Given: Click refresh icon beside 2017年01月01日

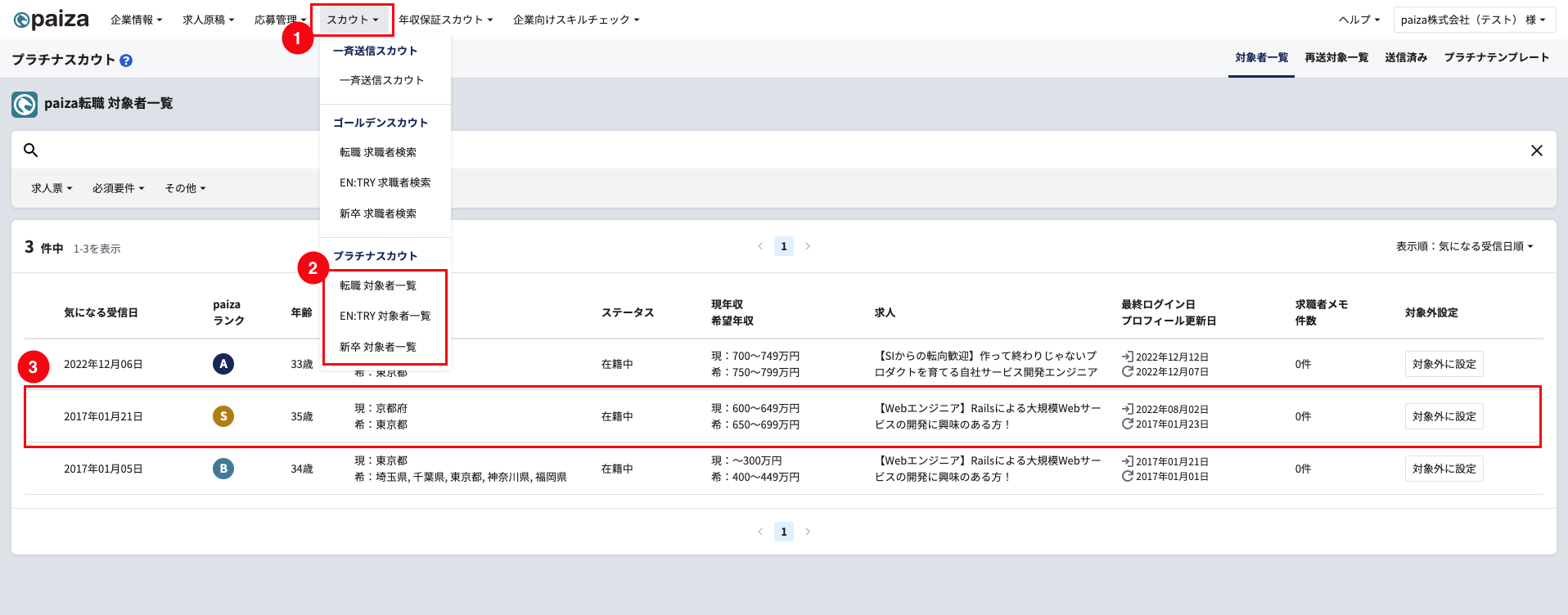Looking at the screenshot, I should coord(1128,476).
